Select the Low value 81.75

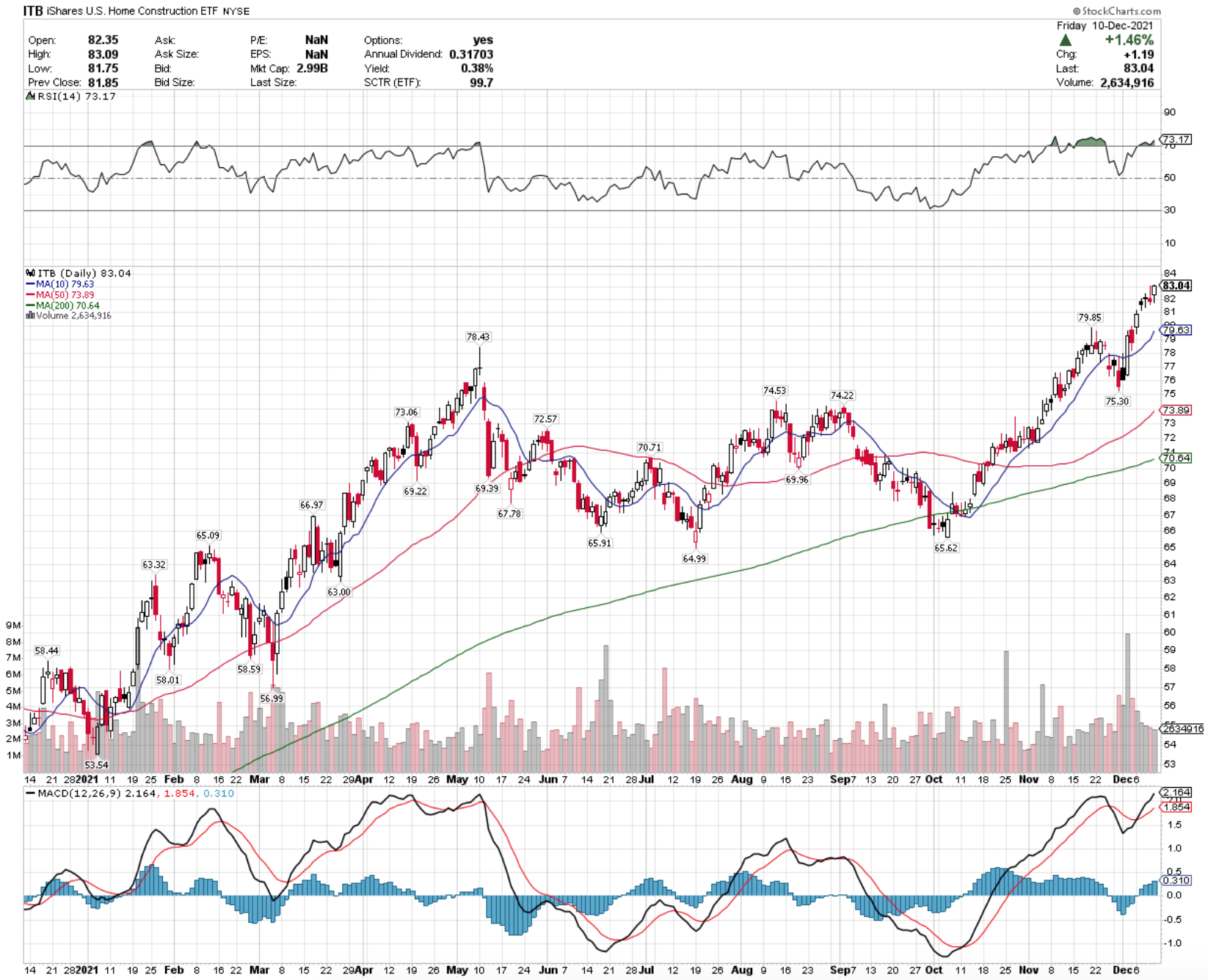click(x=103, y=68)
